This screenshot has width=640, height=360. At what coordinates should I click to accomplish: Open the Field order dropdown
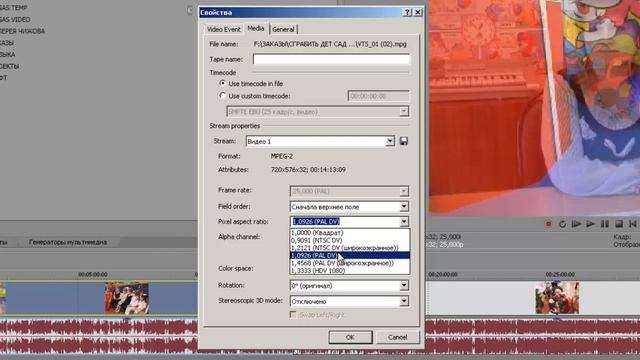349,207
